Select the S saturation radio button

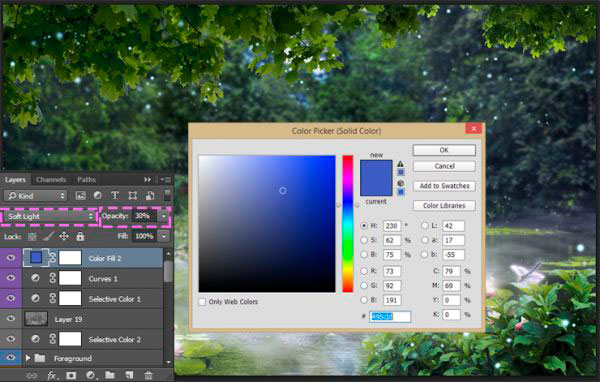coord(364,240)
